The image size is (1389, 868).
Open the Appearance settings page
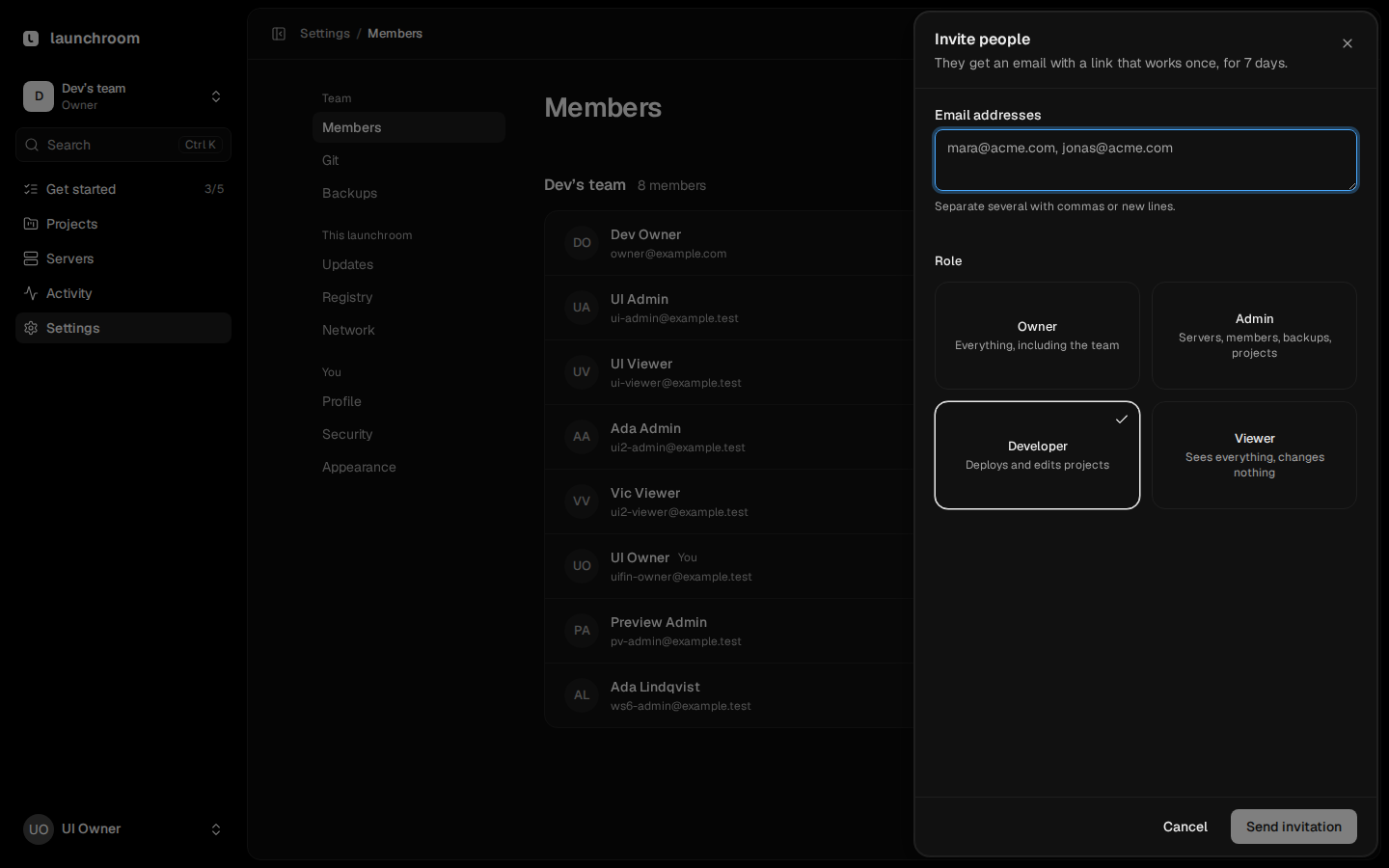[x=409, y=467]
